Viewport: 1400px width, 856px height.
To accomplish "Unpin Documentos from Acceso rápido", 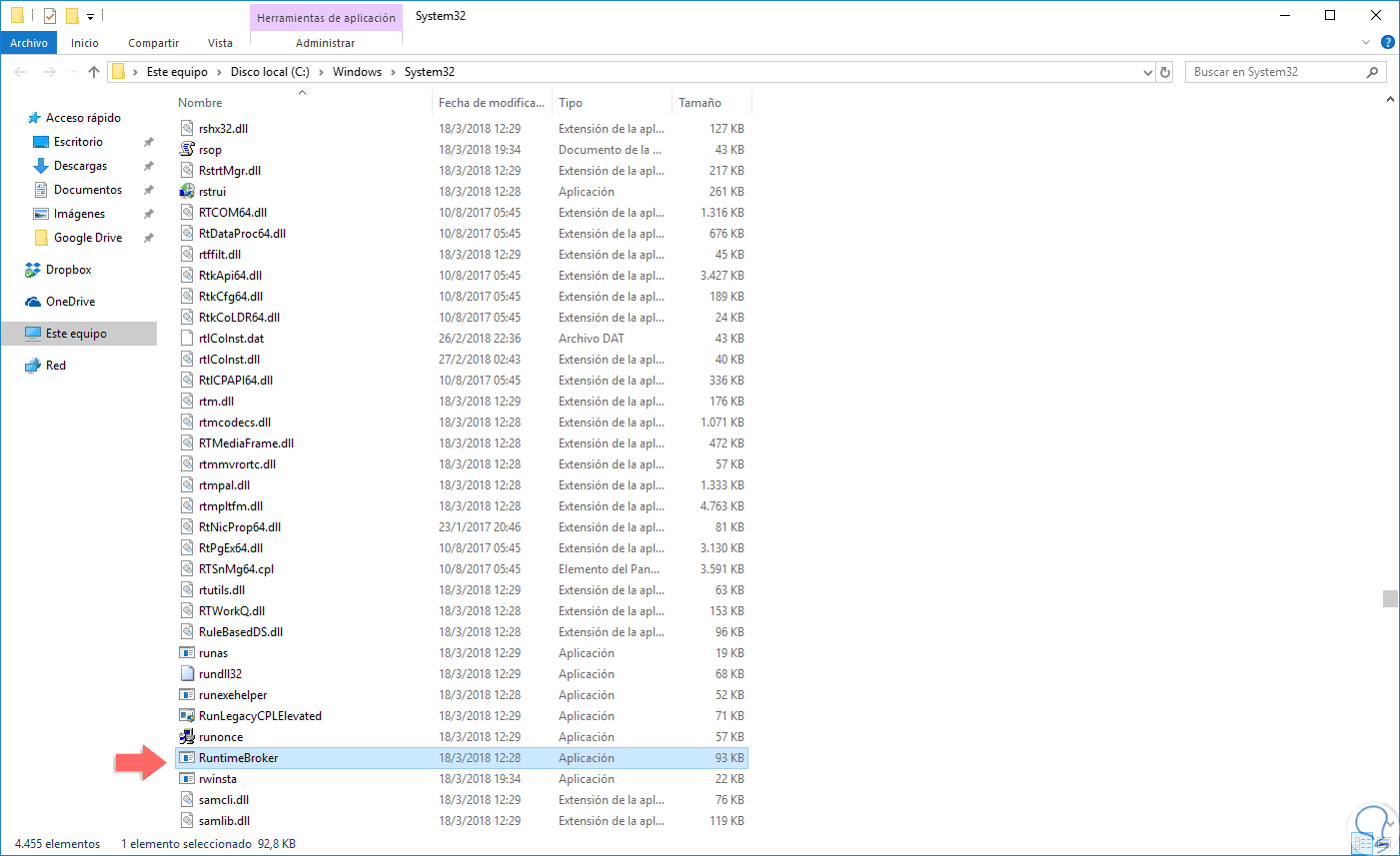I will [148, 189].
